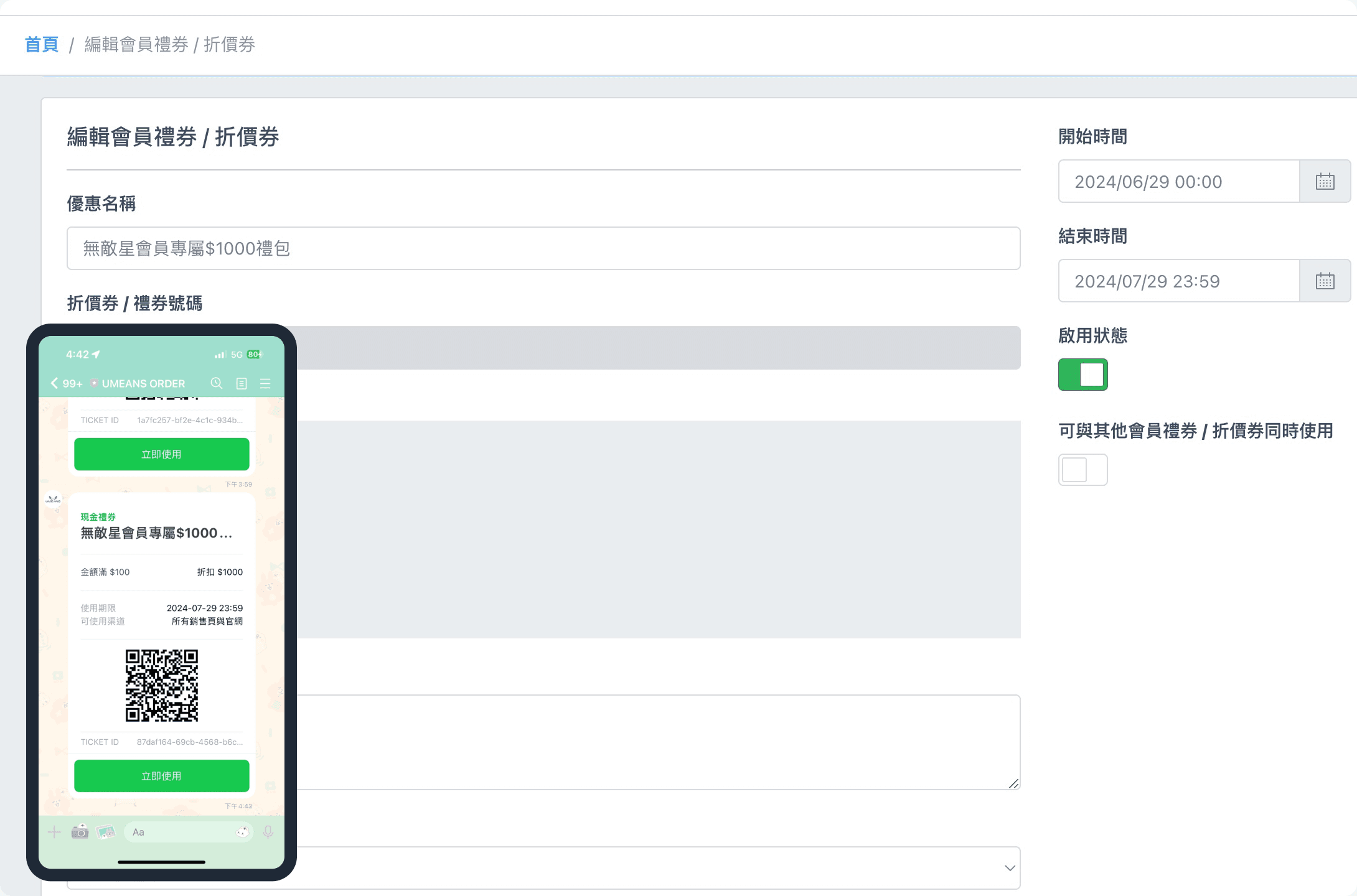Open the start time calendar picker
This screenshot has width=1357, height=896.
pyautogui.click(x=1325, y=182)
